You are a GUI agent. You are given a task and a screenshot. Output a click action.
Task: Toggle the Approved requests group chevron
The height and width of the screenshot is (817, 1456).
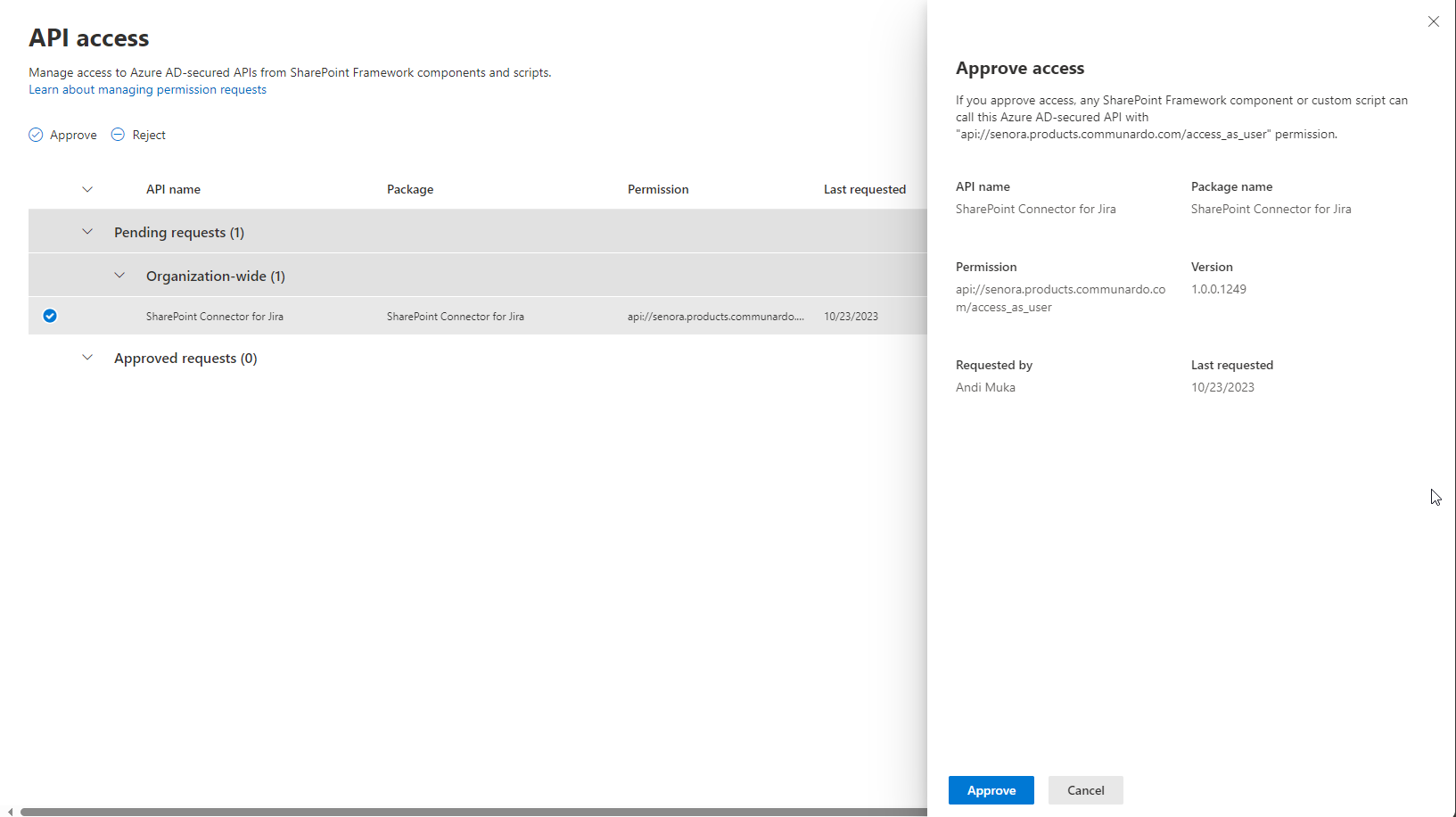point(87,358)
